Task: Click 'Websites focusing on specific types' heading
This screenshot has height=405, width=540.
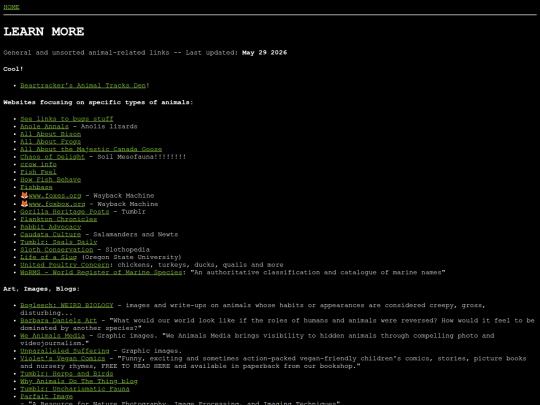Action: (98, 102)
